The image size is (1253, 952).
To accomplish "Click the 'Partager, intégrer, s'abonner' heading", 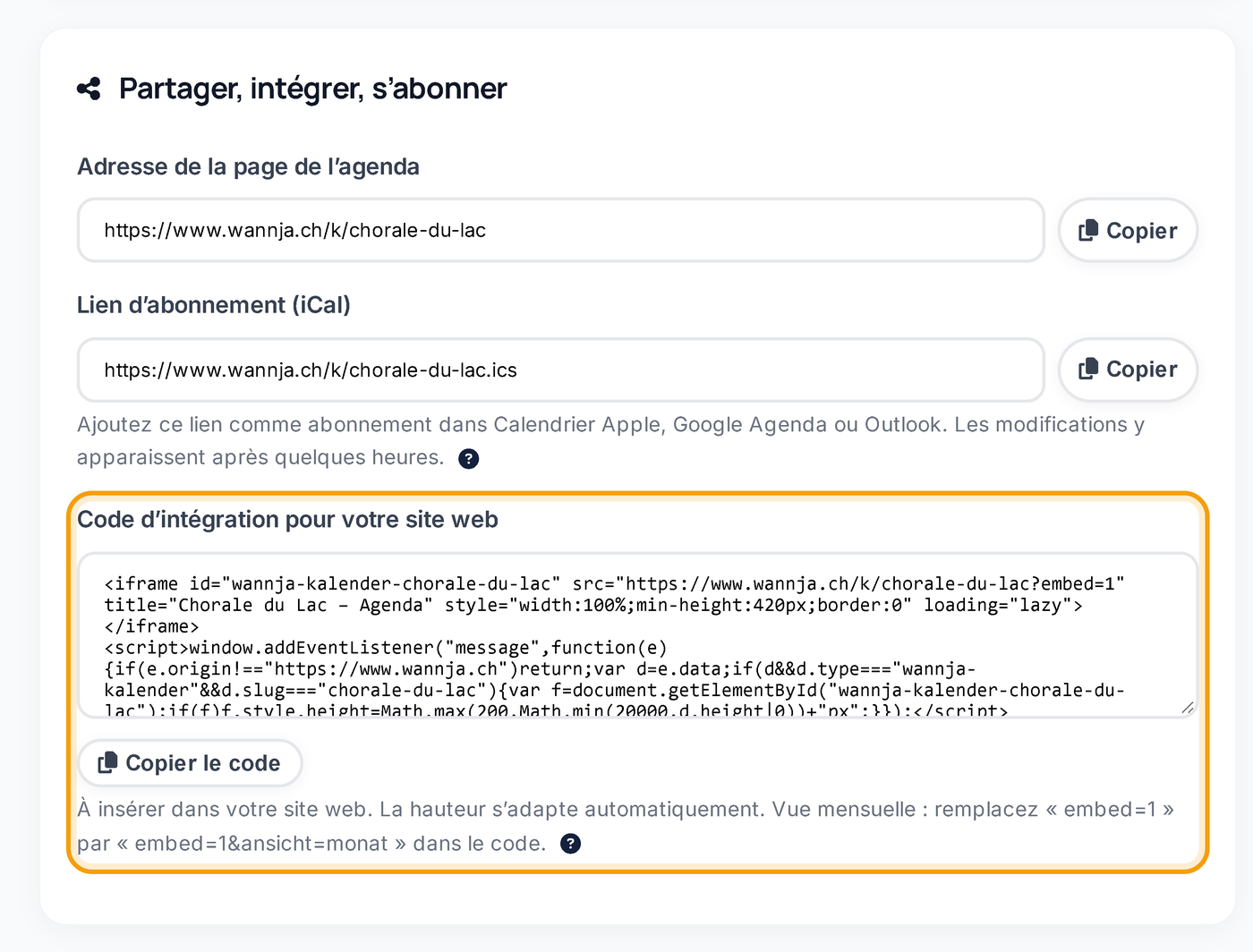I will pyautogui.click(x=312, y=89).
